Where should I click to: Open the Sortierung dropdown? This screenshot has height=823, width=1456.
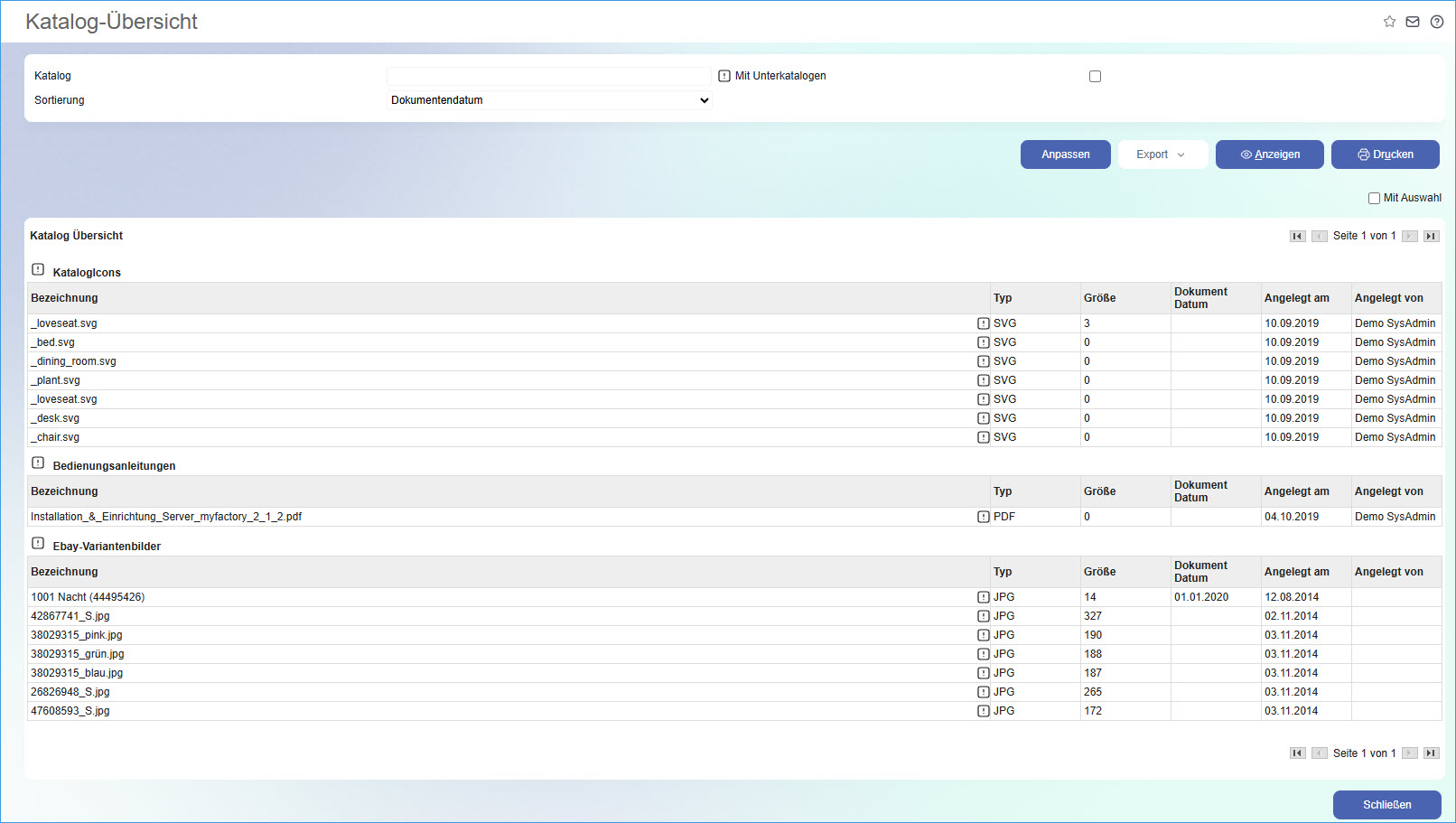coord(549,100)
